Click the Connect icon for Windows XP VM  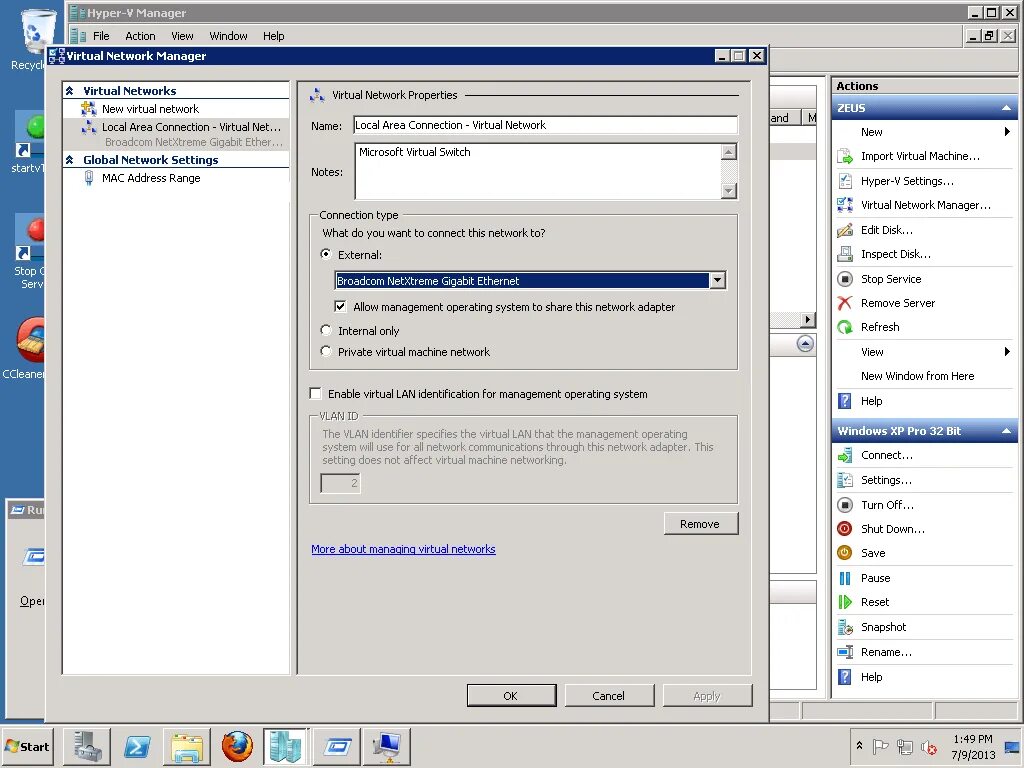(x=844, y=455)
